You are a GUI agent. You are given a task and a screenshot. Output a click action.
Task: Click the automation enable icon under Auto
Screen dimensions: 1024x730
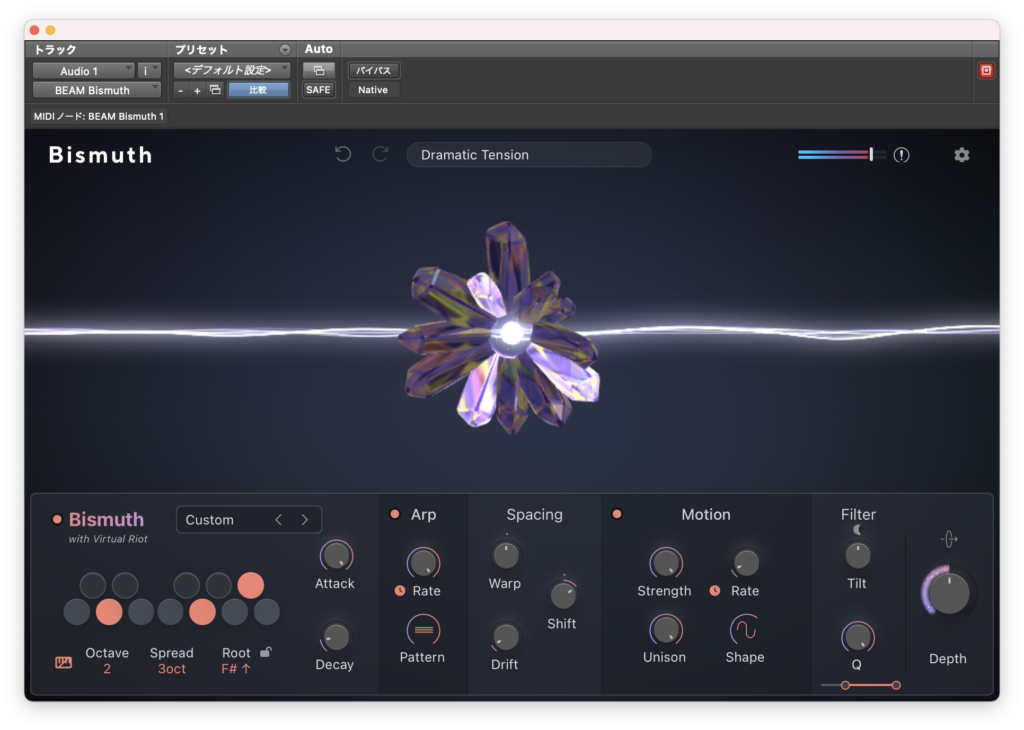tap(319, 70)
